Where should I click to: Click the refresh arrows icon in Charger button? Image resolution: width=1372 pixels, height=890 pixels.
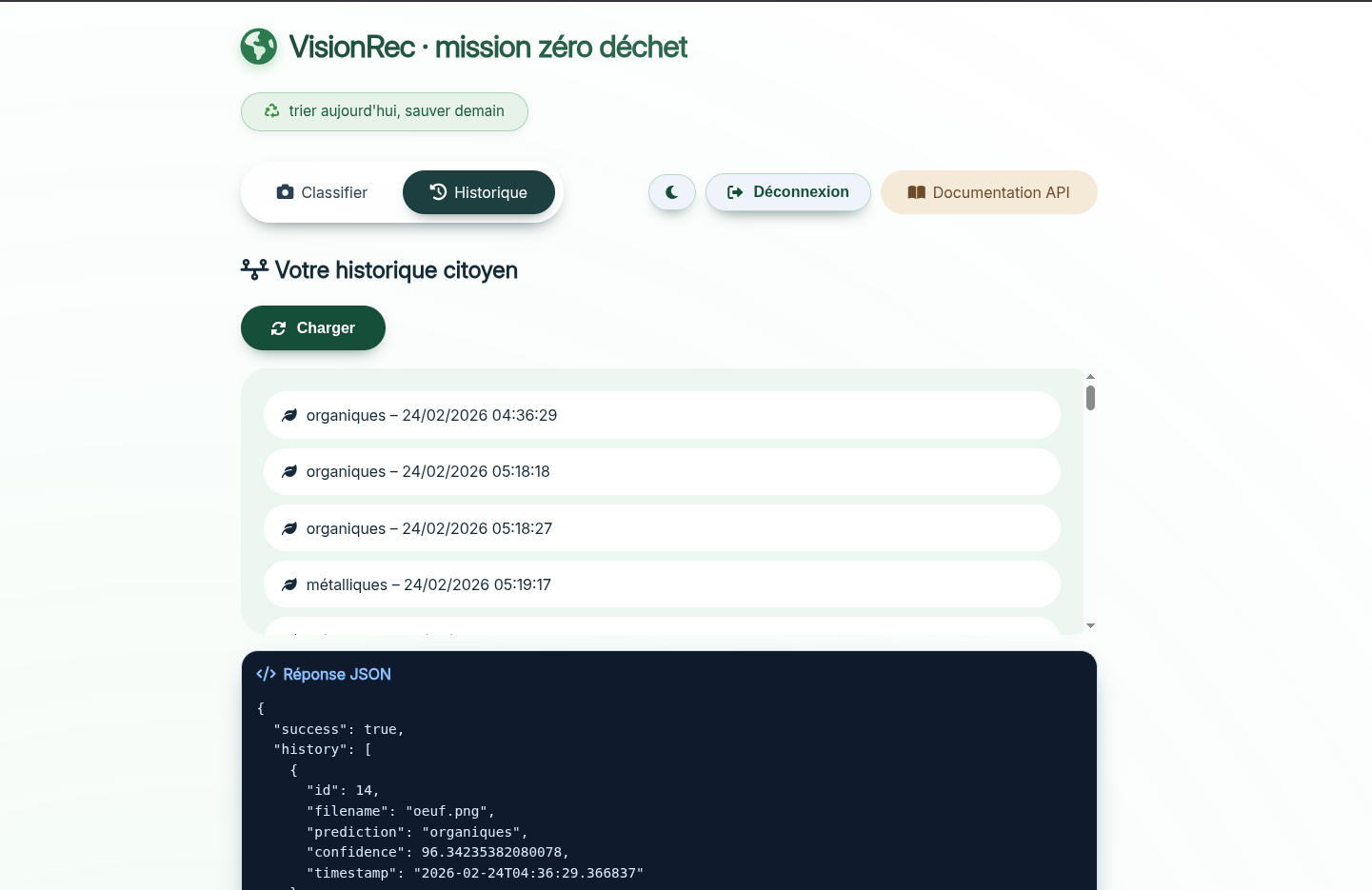(x=279, y=328)
